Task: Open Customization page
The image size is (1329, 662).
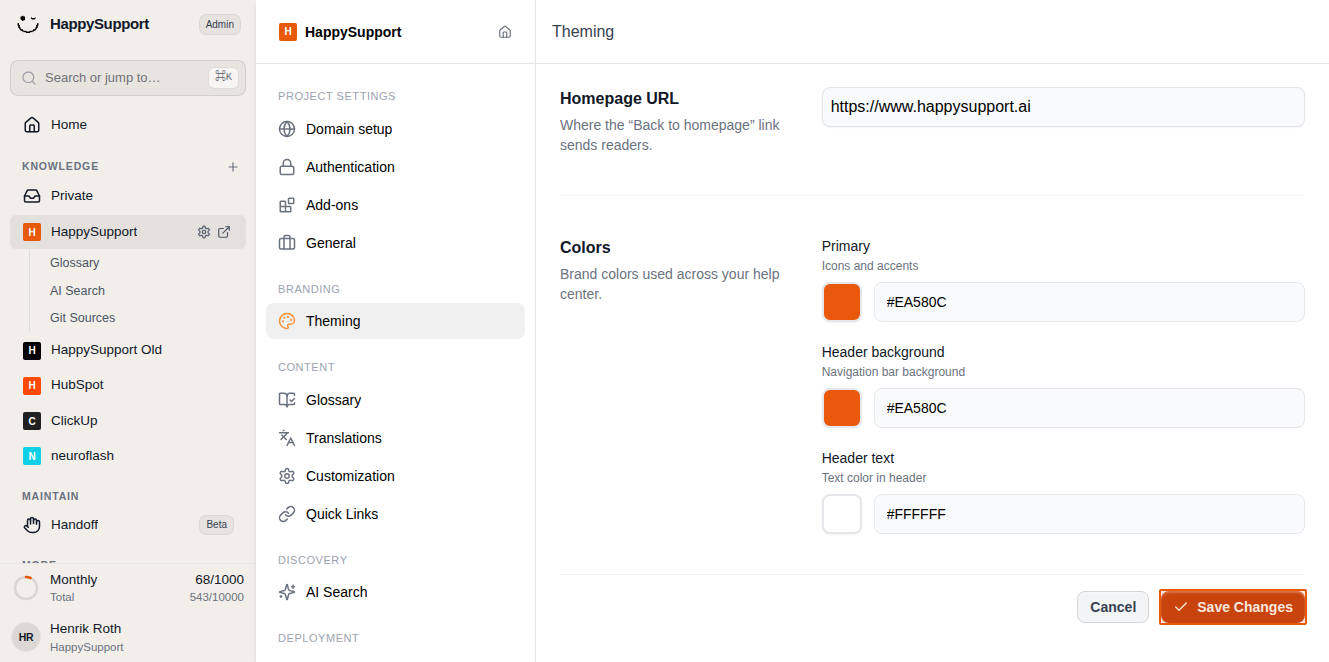Action: pos(395,476)
